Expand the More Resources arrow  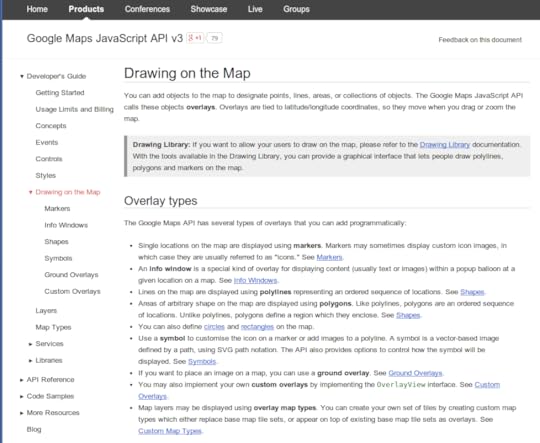(22, 413)
